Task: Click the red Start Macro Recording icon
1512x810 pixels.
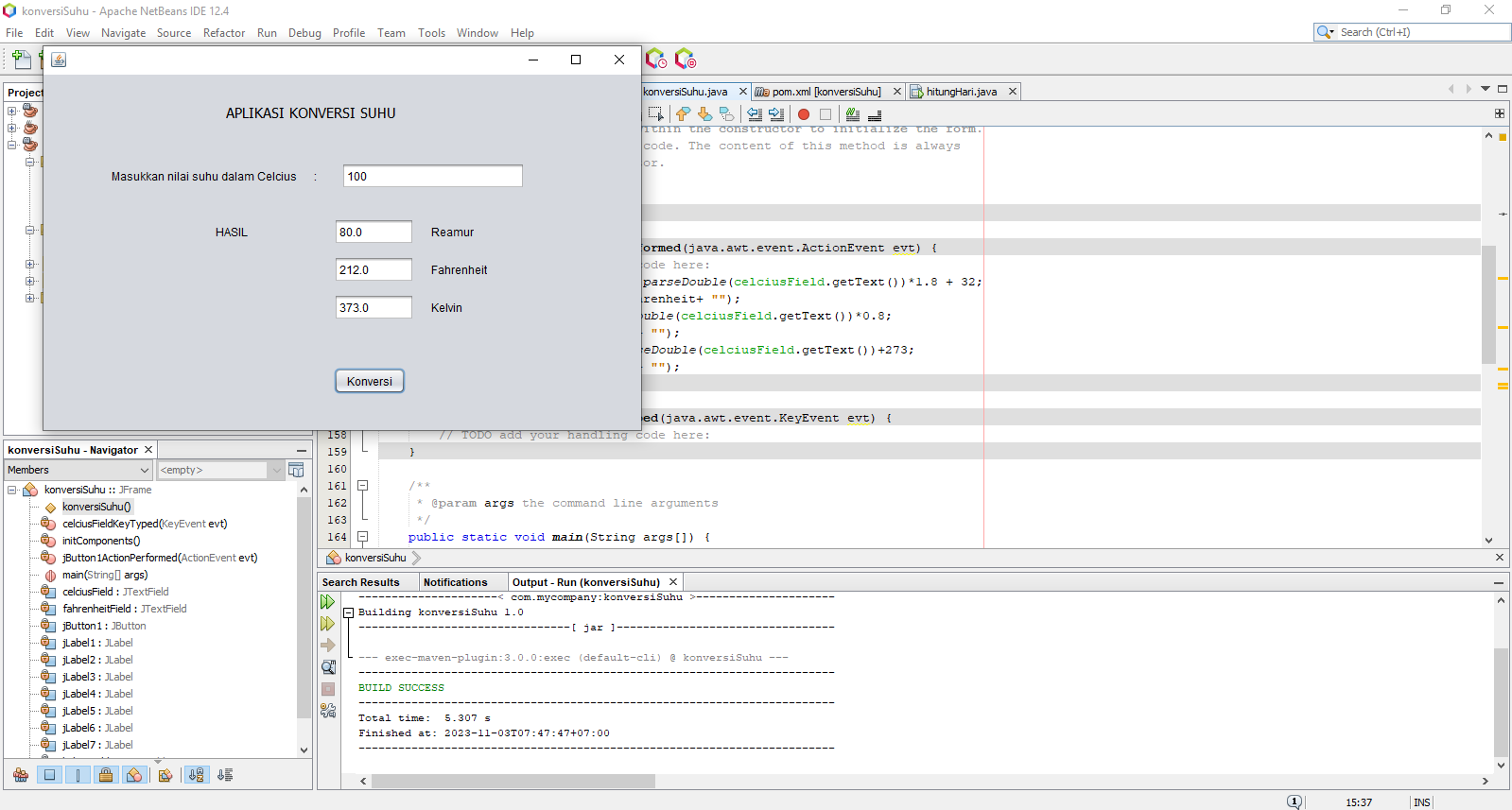Action: click(804, 114)
